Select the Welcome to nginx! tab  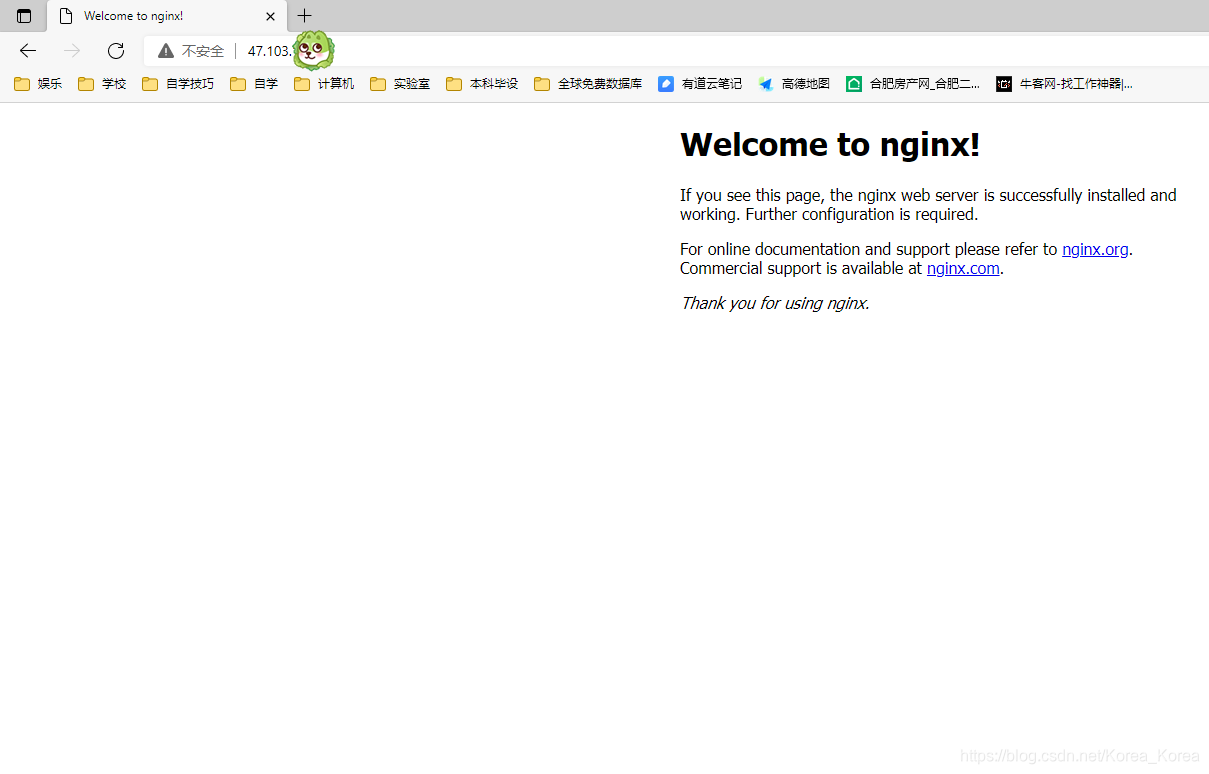167,16
